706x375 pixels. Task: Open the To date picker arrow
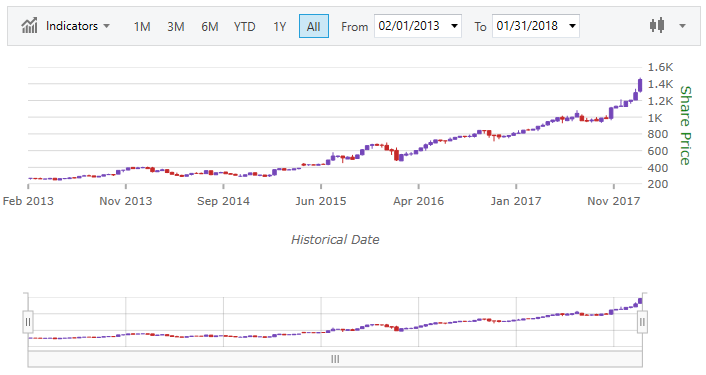click(x=572, y=26)
